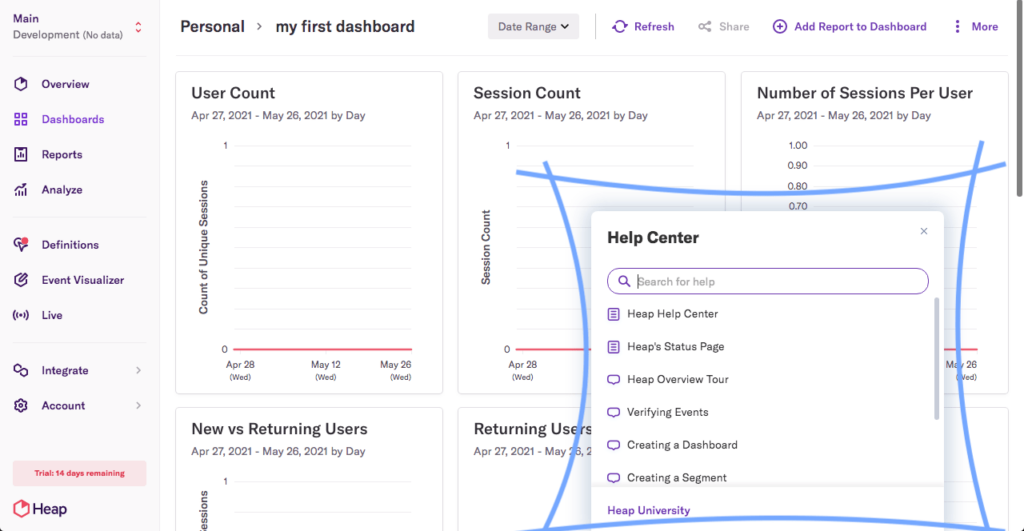1024x531 pixels.
Task: Expand the Integrate submenu chevron
Action: tap(138, 370)
